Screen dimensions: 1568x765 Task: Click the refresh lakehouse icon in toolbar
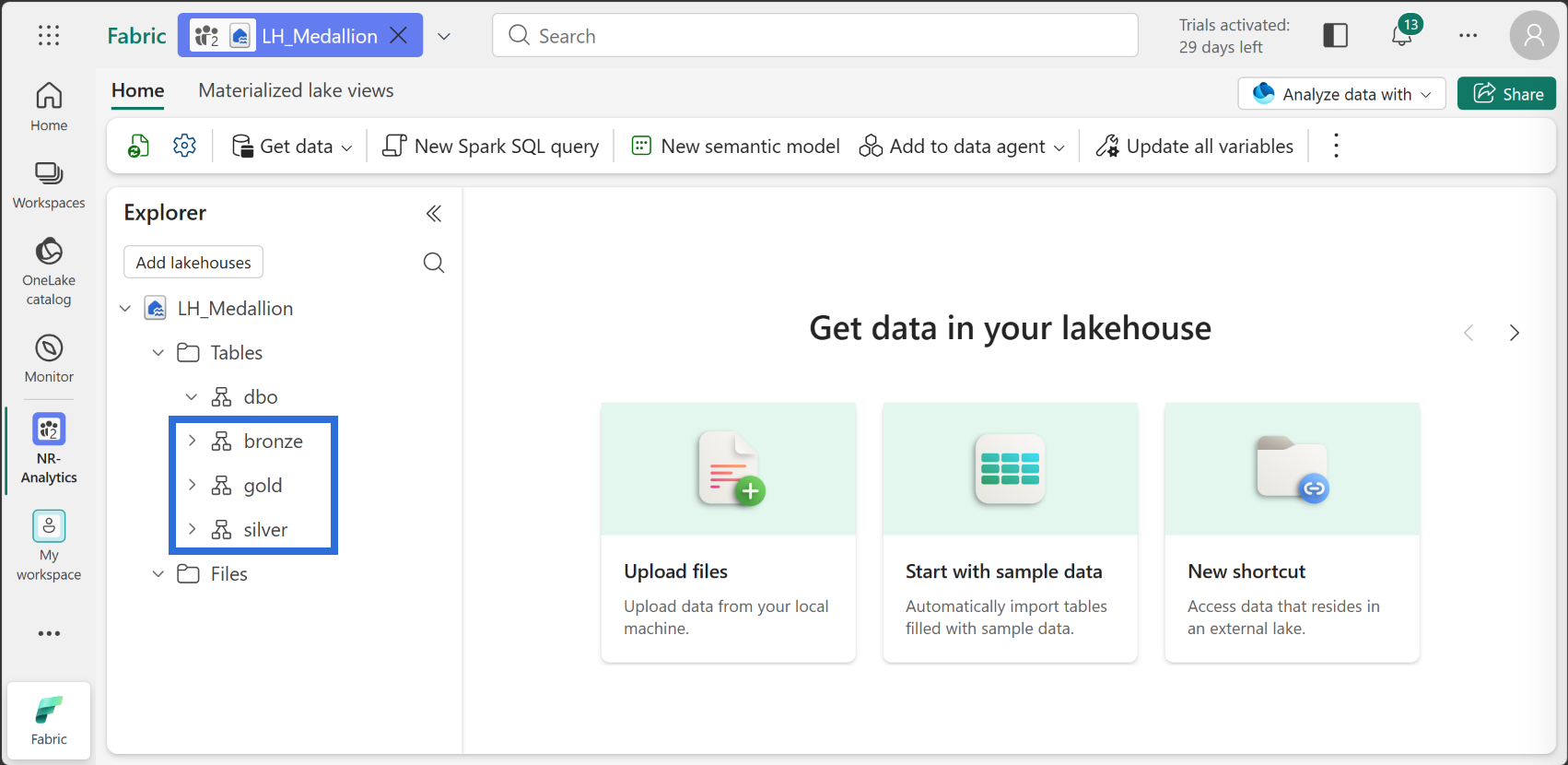point(138,146)
